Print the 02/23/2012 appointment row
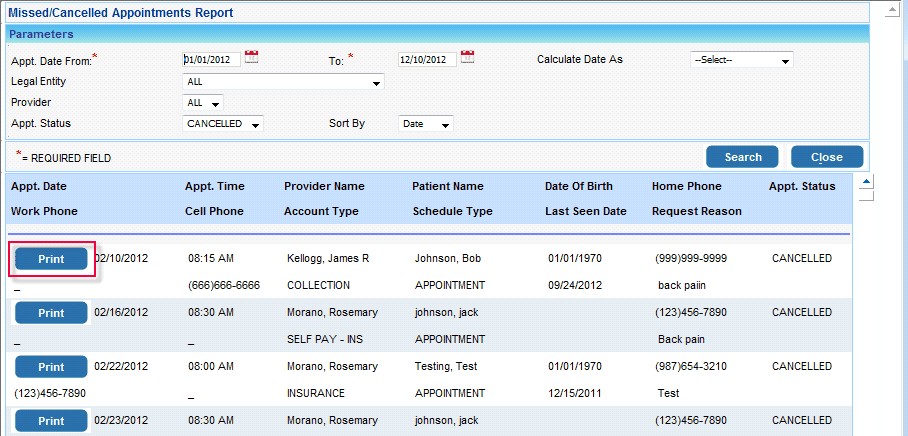The height and width of the screenshot is (436, 908). tap(51, 421)
